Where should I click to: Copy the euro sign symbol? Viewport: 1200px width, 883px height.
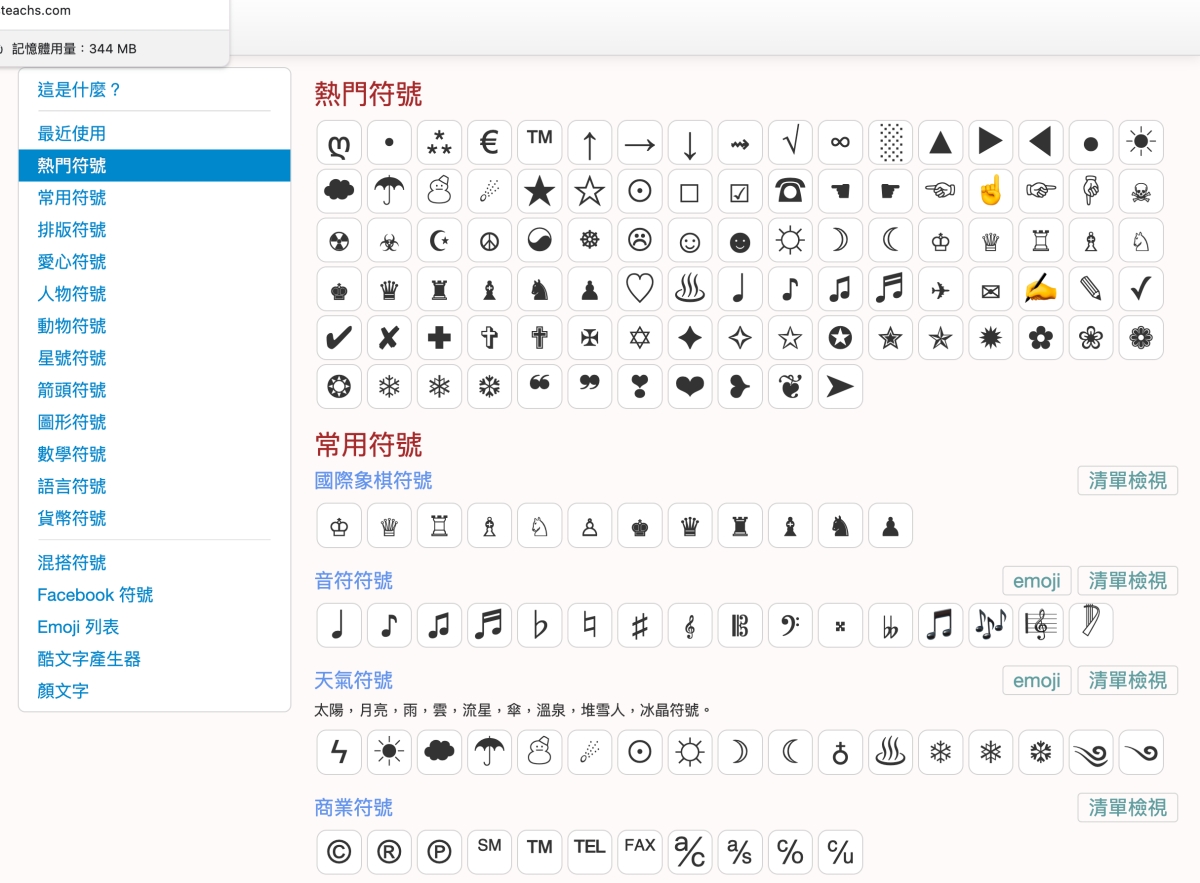489,143
